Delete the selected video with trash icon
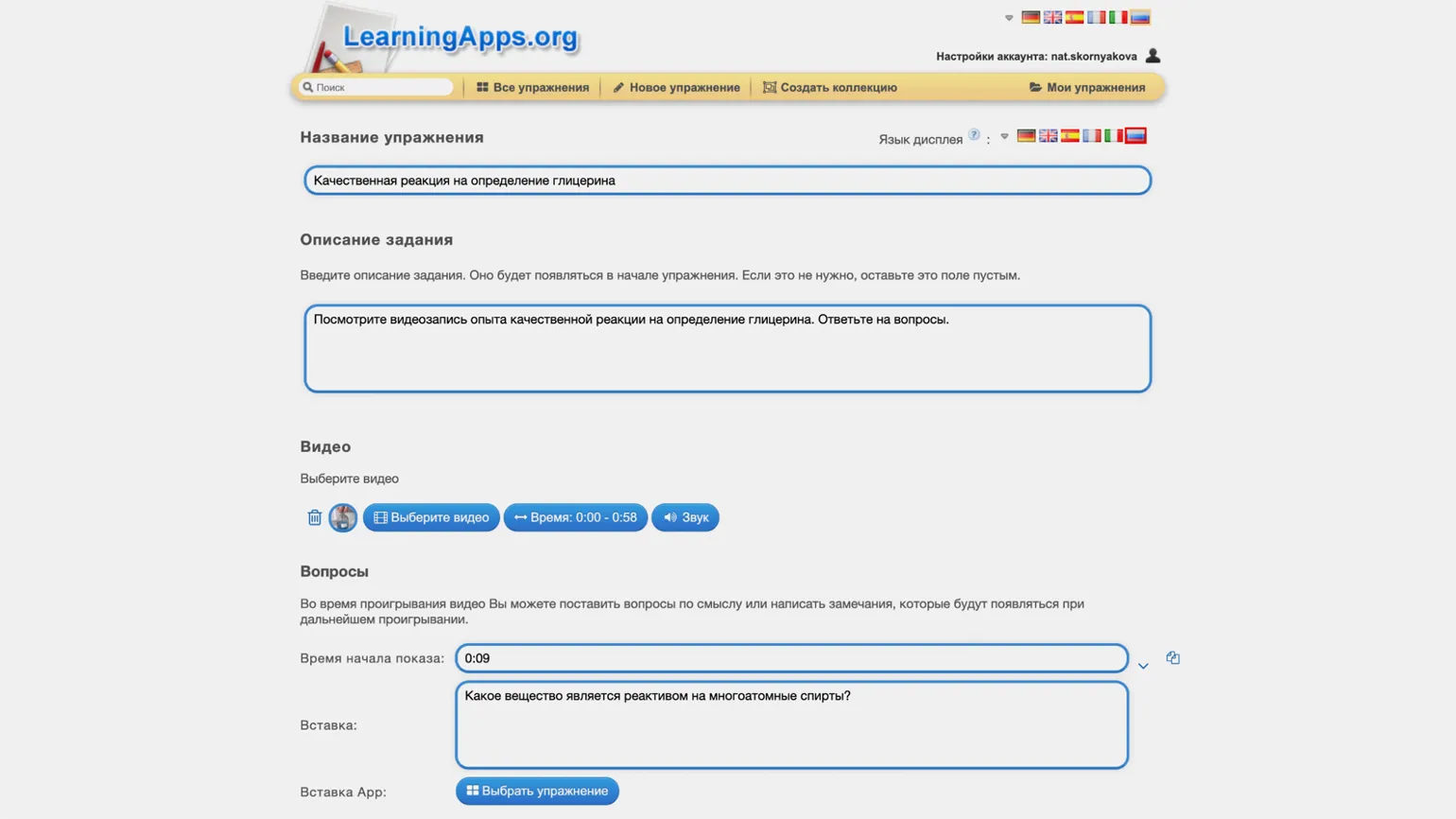 pyautogui.click(x=314, y=517)
